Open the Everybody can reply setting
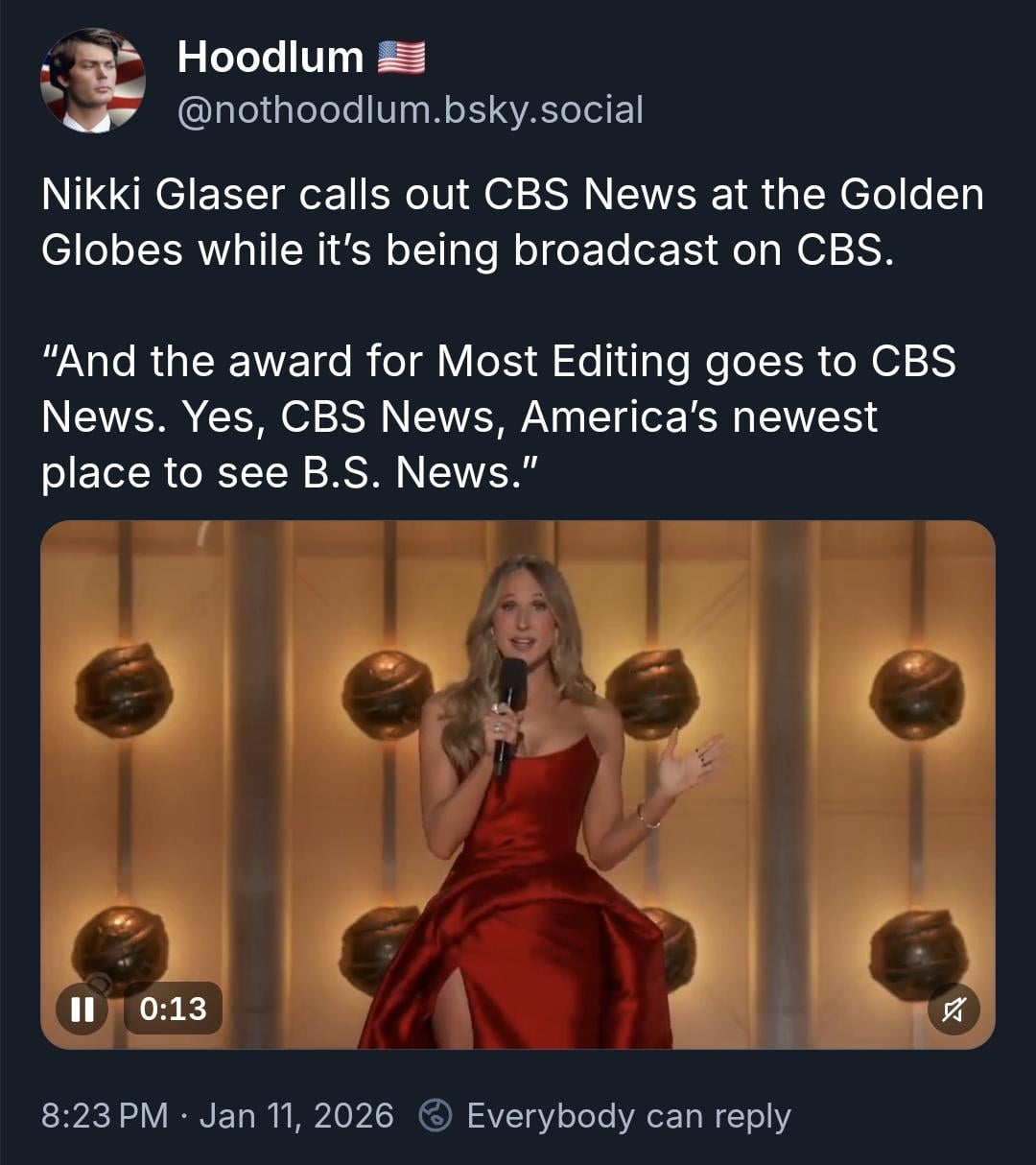This screenshot has width=1036, height=1165. click(x=628, y=1116)
